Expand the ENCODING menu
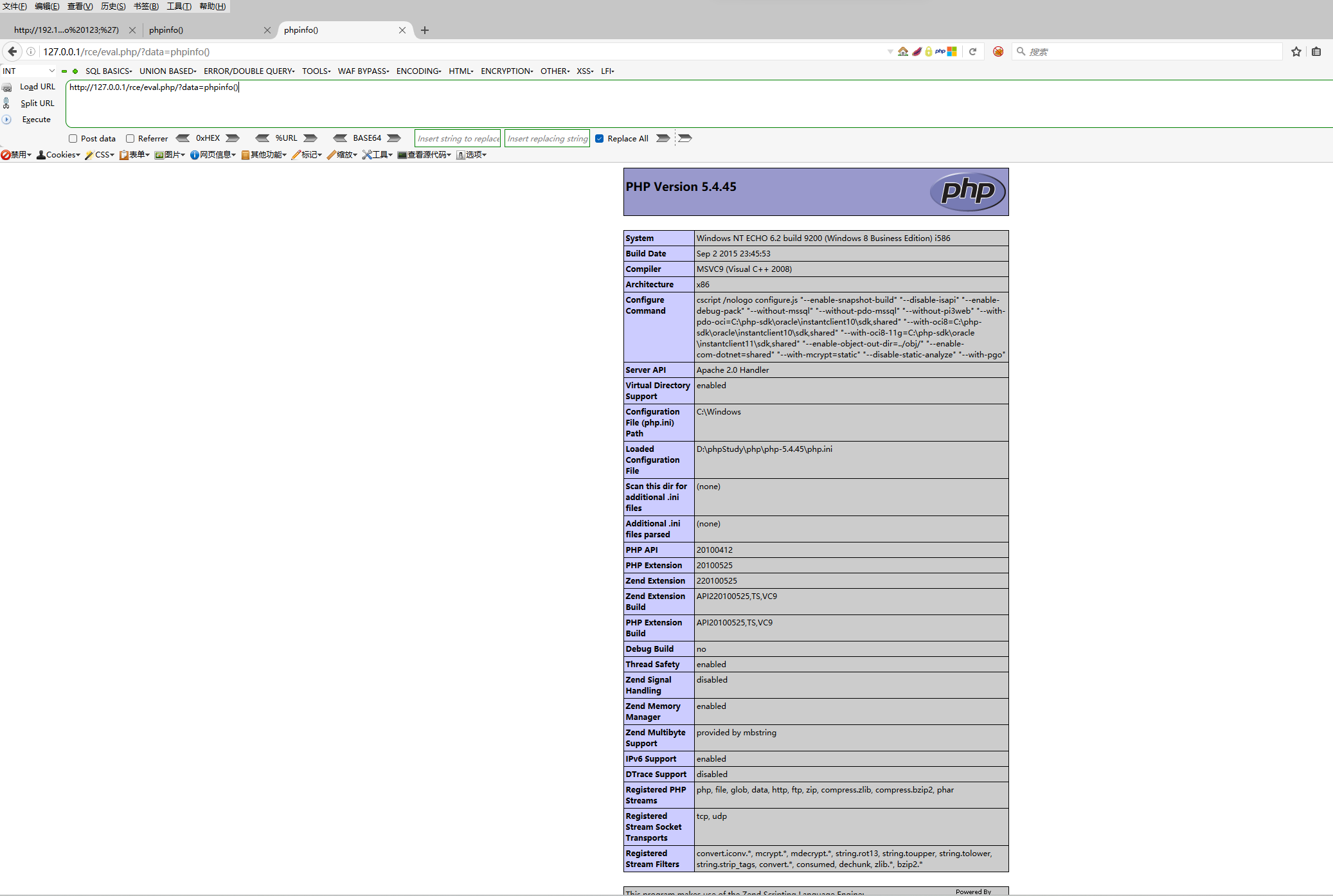Viewport: 1333px width, 896px height. [419, 71]
